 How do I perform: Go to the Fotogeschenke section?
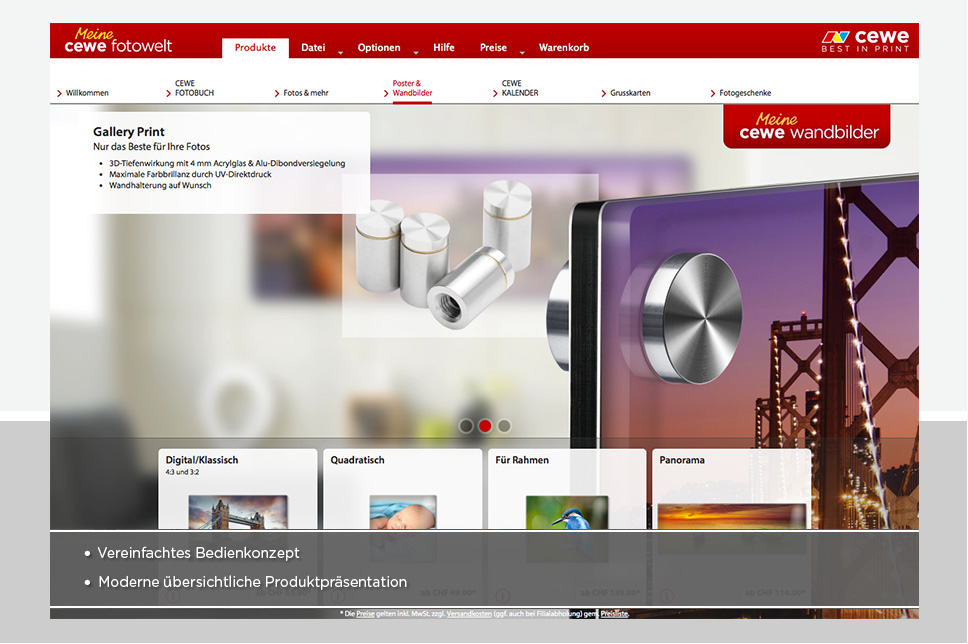point(745,93)
